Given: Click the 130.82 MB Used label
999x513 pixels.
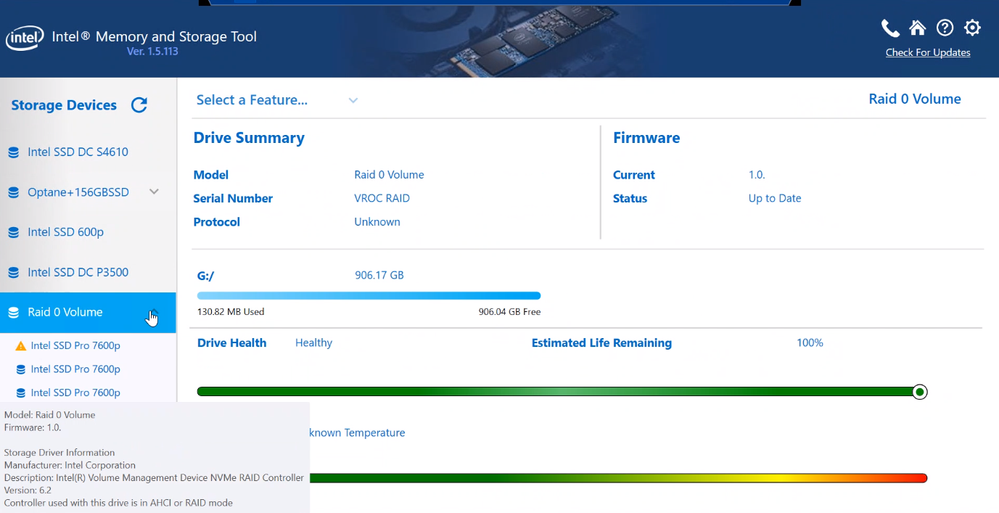Looking at the screenshot, I should pos(231,312).
